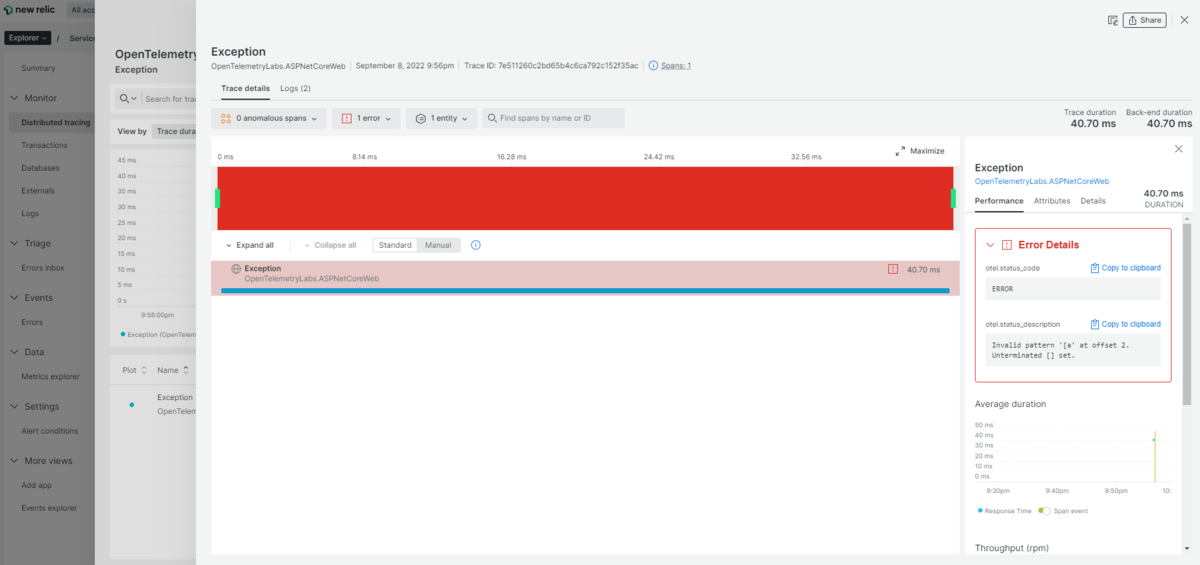
Task: Copy otel.status_code to clipboard
Action: [1125, 268]
